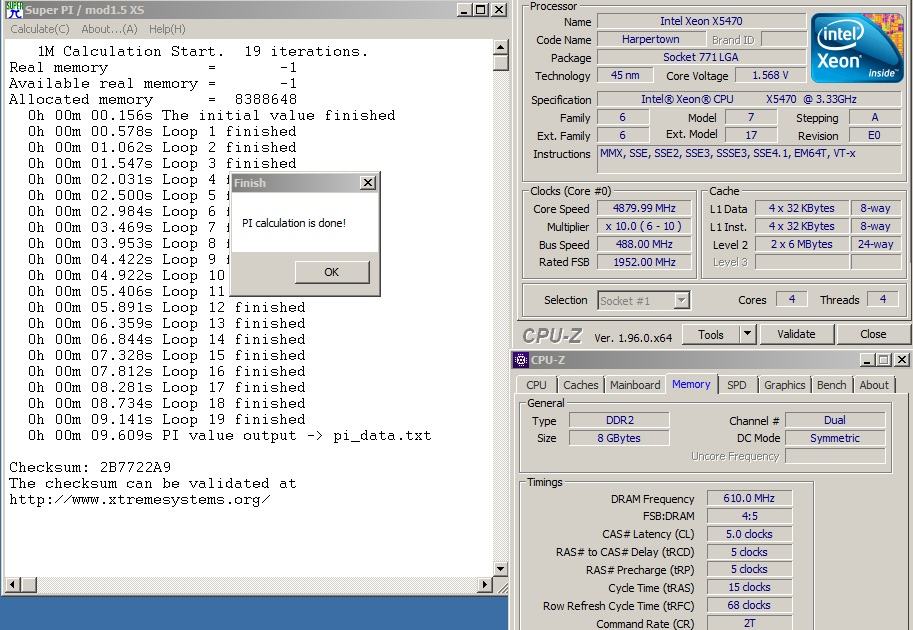Click the DRAM Frequency value 610.0 MHz
The height and width of the screenshot is (630, 913).
pos(749,498)
